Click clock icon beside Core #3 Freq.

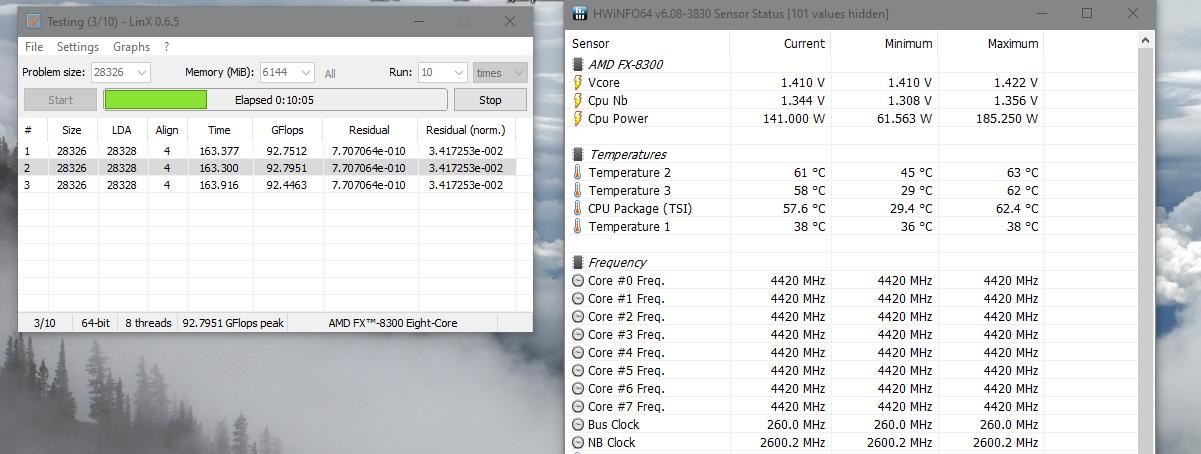tap(577, 334)
